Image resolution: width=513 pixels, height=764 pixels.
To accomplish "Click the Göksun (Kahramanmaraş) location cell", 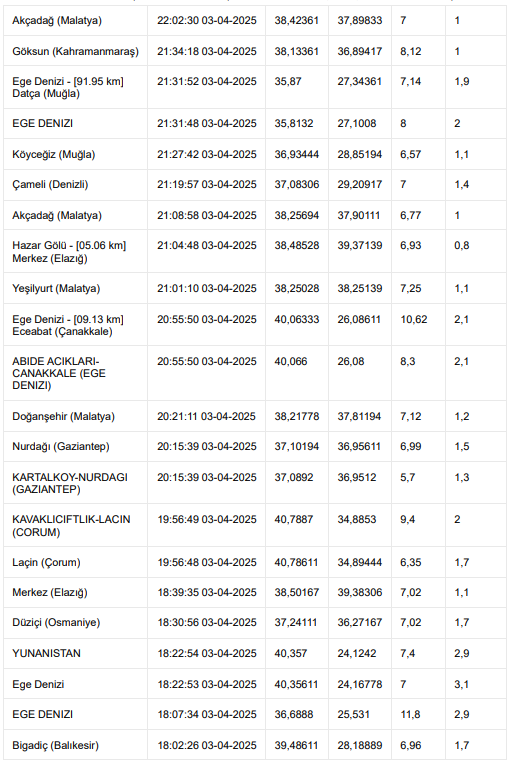I will tap(75, 51).
